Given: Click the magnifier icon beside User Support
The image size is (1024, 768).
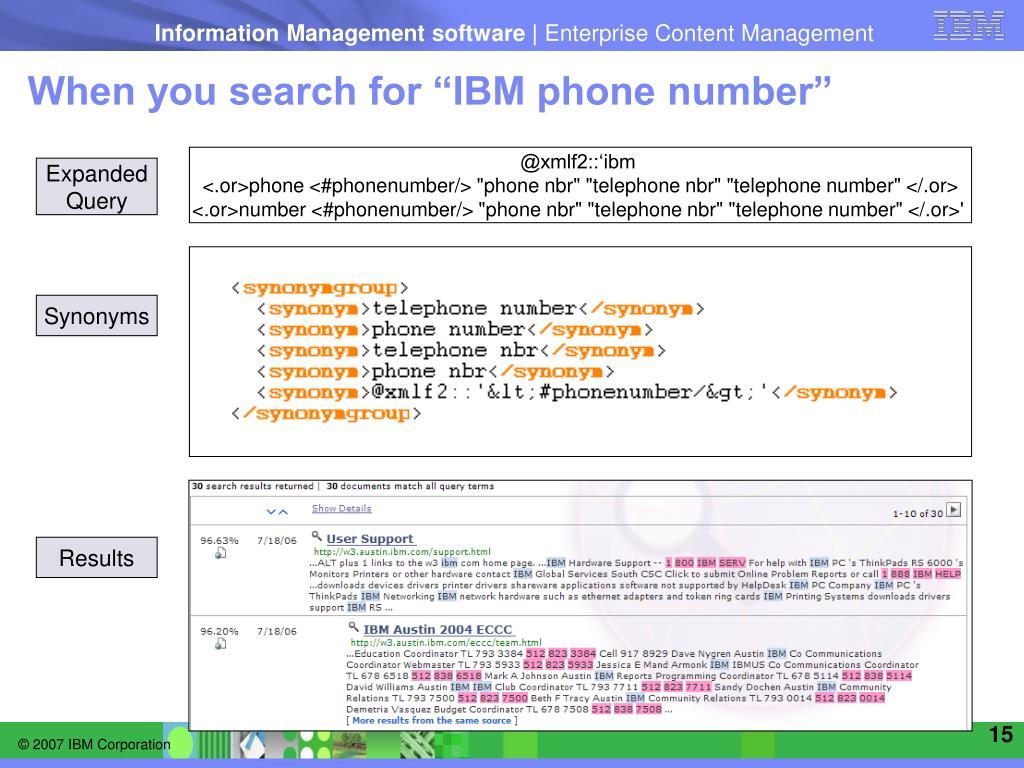Looking at the screenshot, I should 317,536.
